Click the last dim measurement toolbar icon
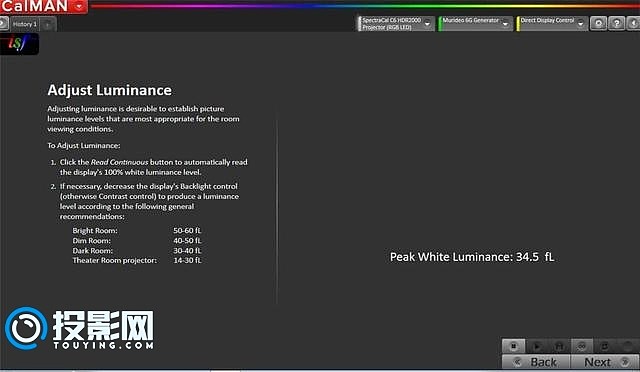The width and height of the screenshot is (640, 372). coord(628,346)
